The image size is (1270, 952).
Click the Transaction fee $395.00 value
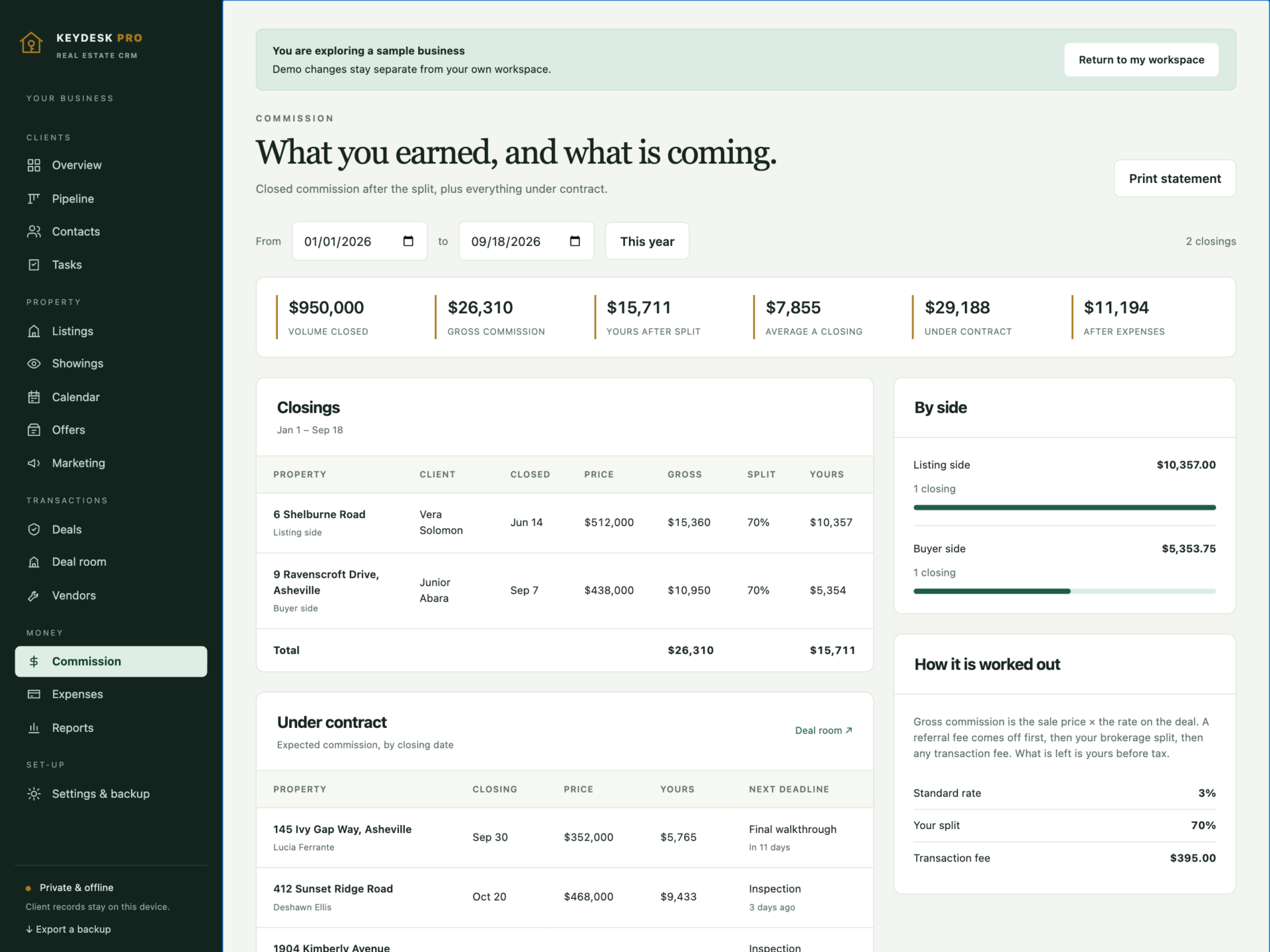1193,858
